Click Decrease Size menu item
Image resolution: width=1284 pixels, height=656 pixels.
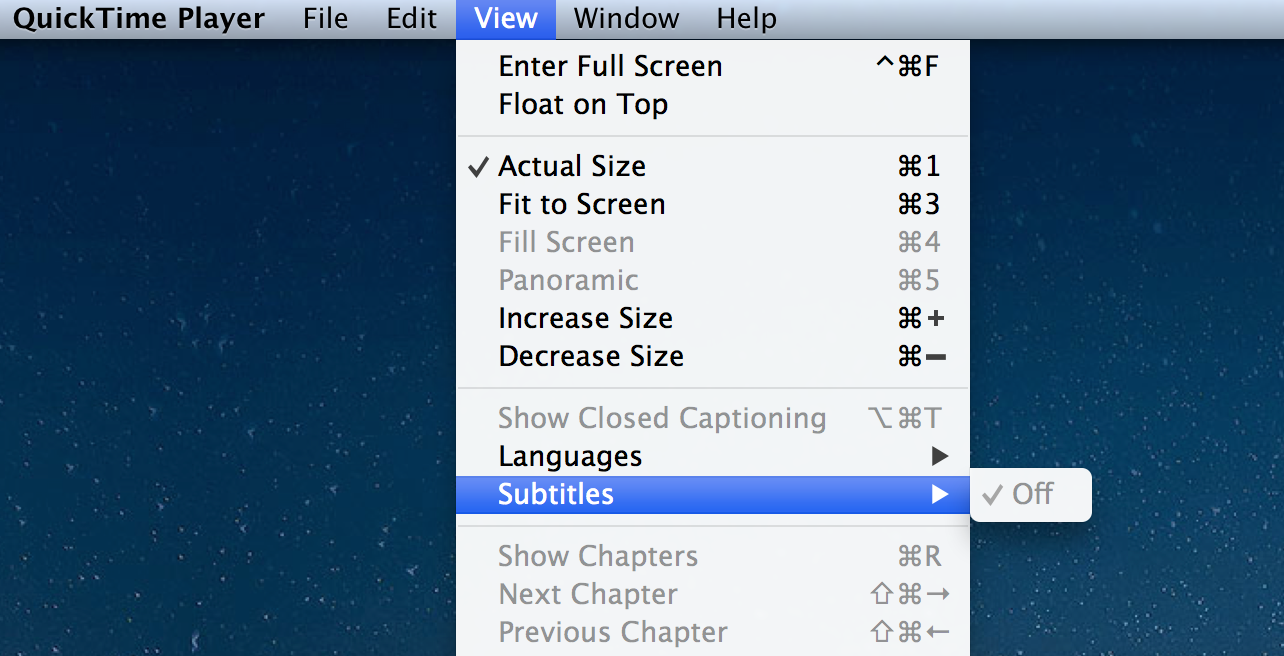coord(591,356)
